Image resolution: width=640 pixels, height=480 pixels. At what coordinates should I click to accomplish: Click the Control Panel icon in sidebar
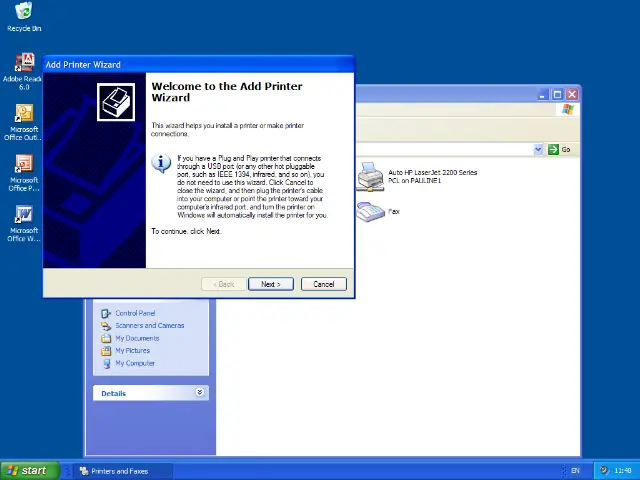[106, 313]
